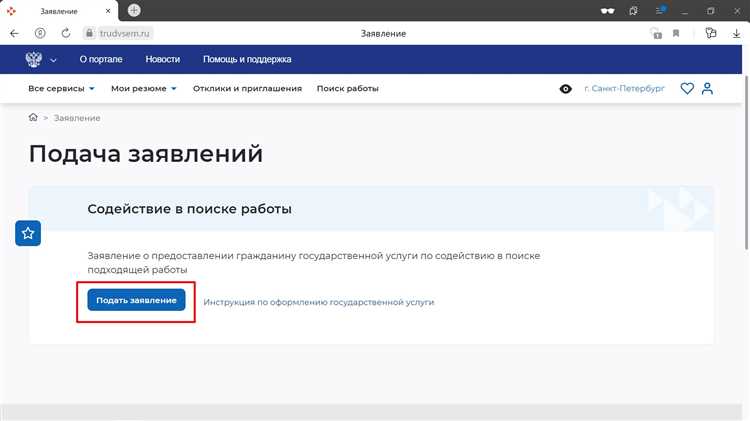Toggle the accessibility eye icon

[x=565, y=89]
